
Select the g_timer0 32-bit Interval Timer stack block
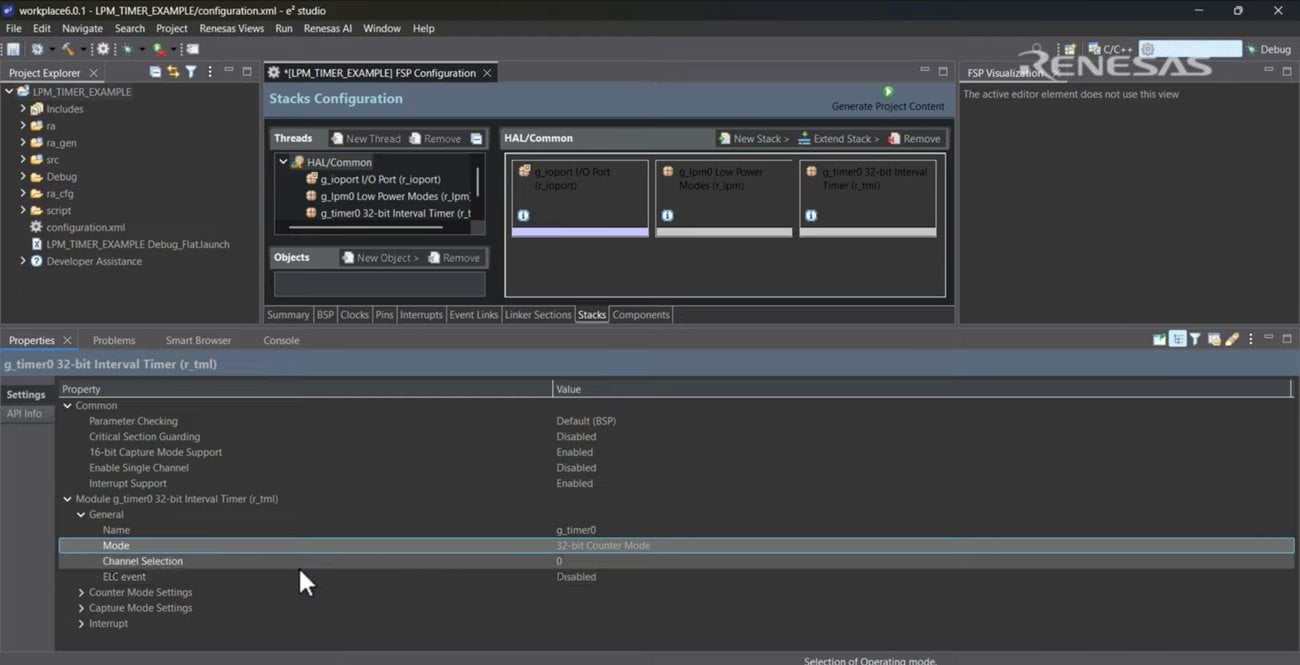(867, 198)
